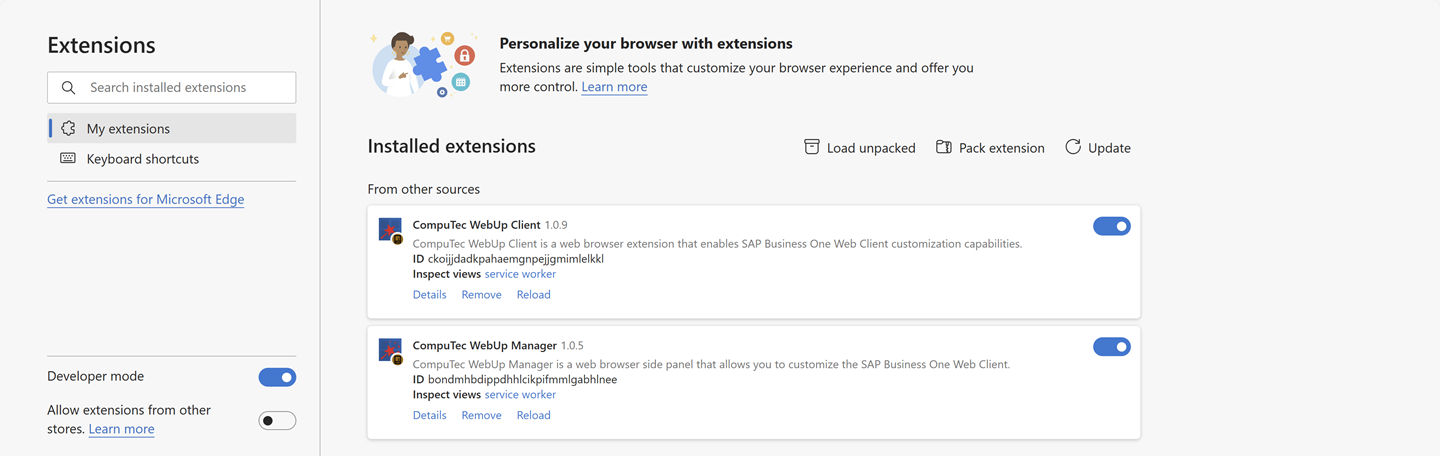Image resolution: width=1440 pixels, height=456 pixels.
Task: Click Personalize your browser with extensions heading
Action: (645, 44)
